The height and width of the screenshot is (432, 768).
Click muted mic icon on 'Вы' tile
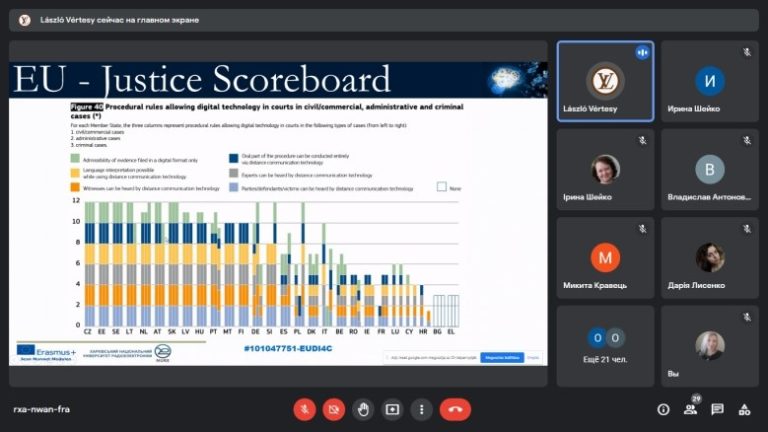click(746, 317)
